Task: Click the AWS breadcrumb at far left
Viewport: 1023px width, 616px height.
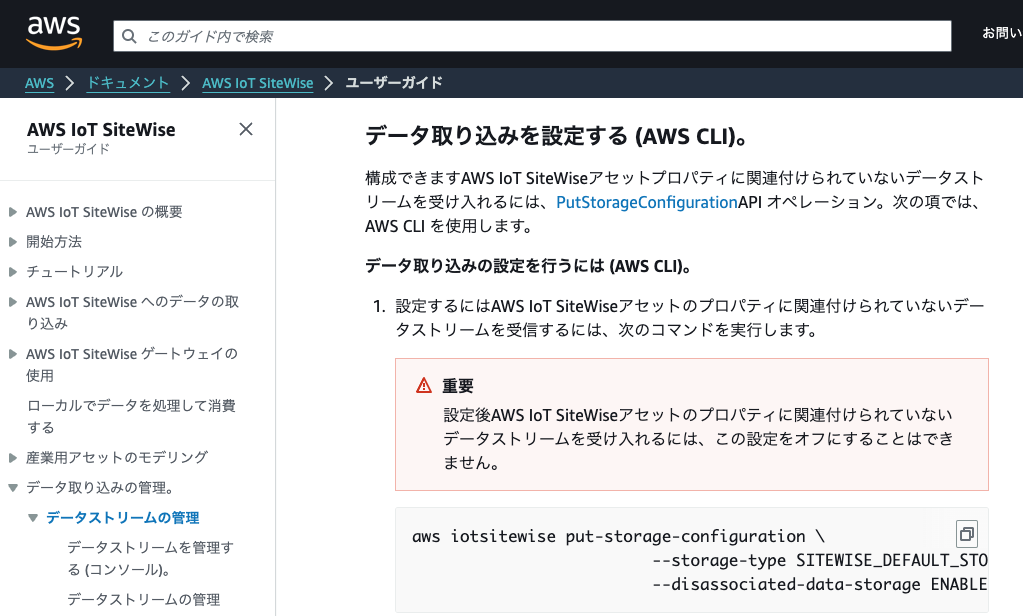Action: click(39, 83)
